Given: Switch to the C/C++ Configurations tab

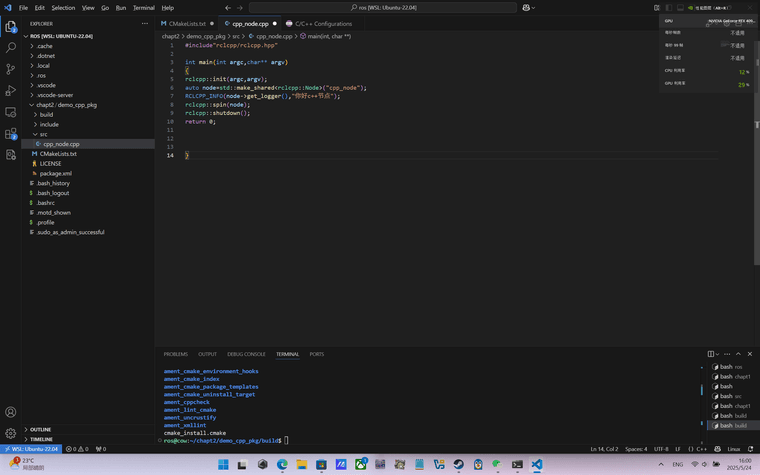Looking at the screenshot, I should (323, 24).
